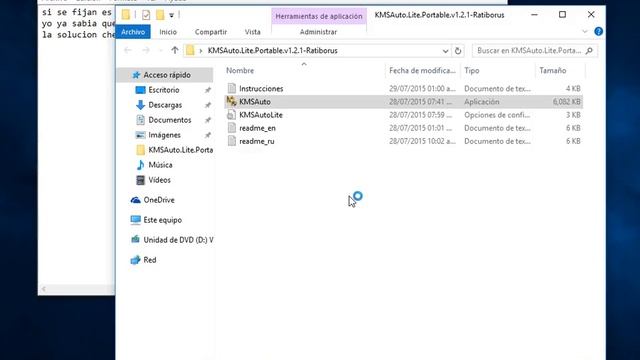This screenshot has width=640, height=360.
Task: Open KMSAuto.Lite.Porta folder in sidebar
Action: (x=180, y=150)
